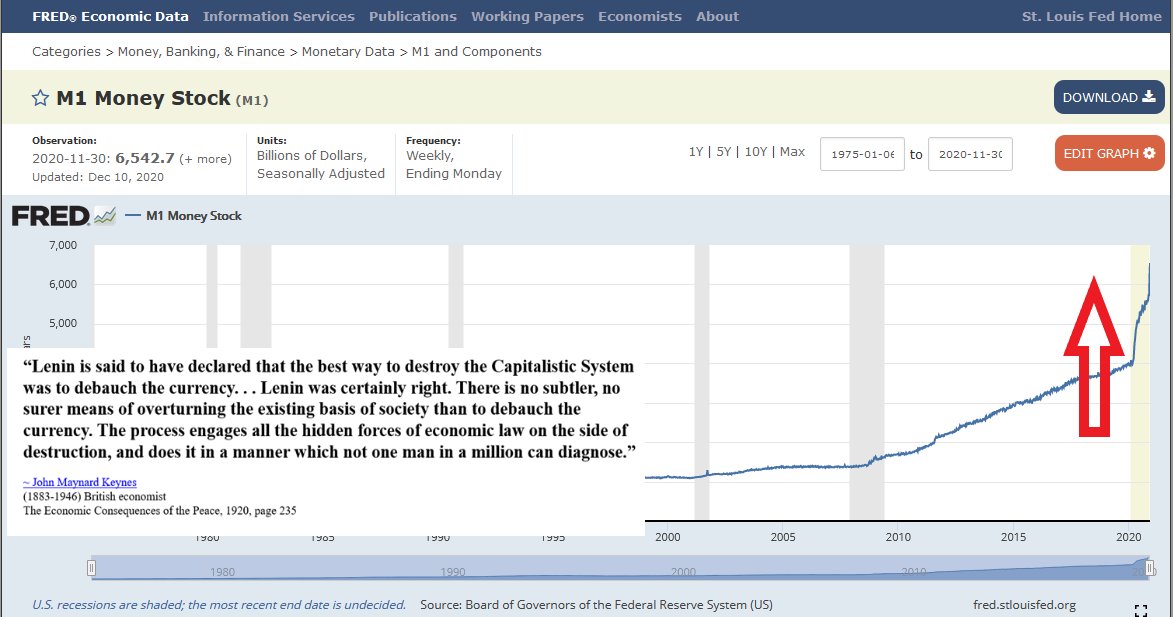Go to St. Louis Fed Home

tap(1091, 16)
